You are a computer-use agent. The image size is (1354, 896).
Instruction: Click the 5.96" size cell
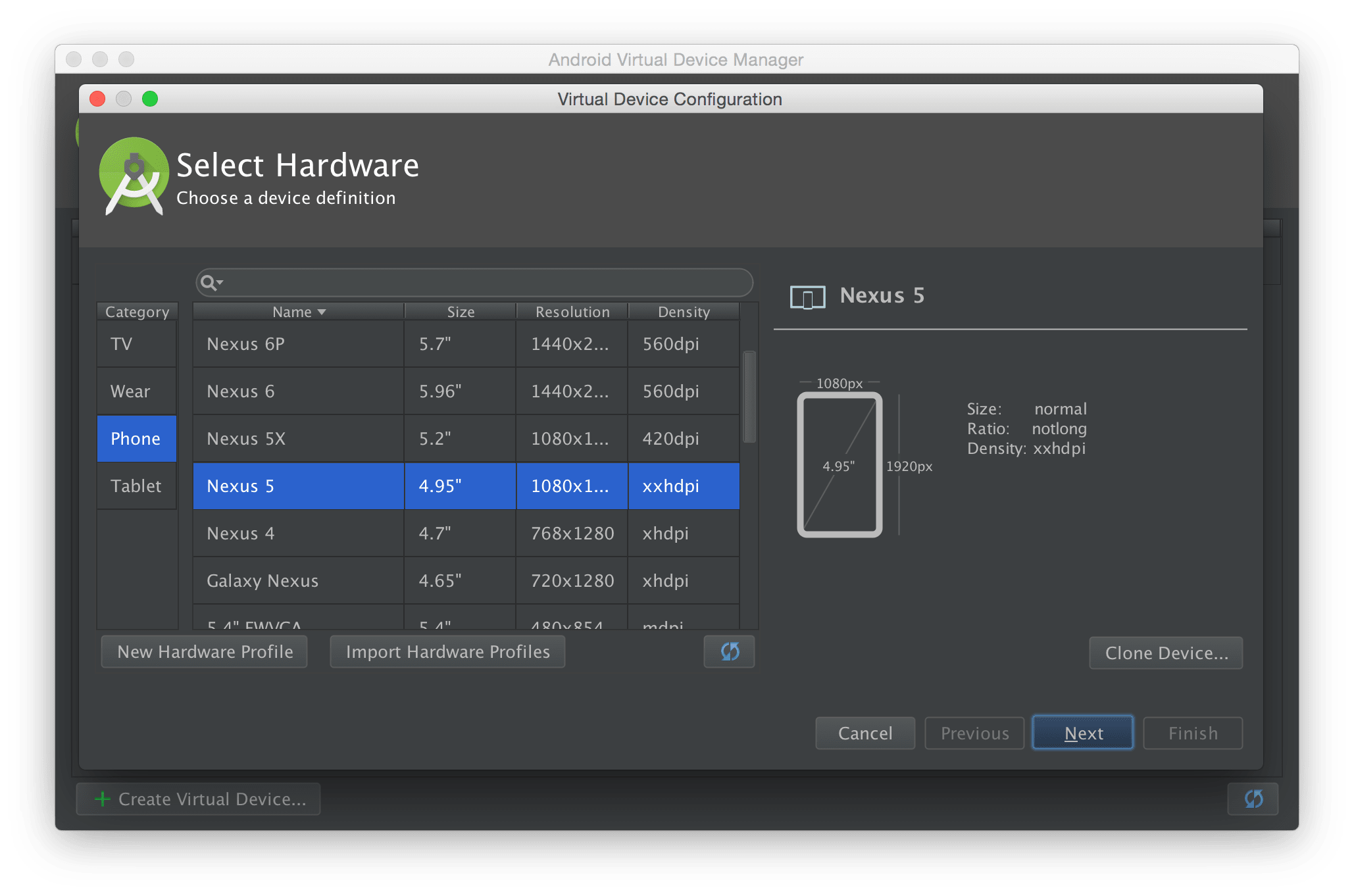coord(461,391)
